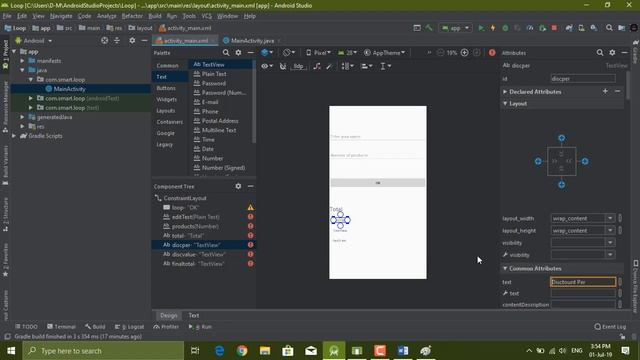Image resolution: width=640 pixels, height=360 pixels.
Task: Click collapse all icon in Project panel
Action: (x=117, y=40)
